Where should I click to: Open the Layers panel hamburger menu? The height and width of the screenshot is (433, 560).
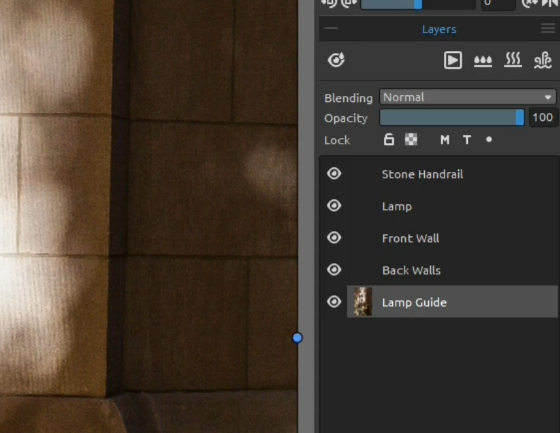pos(548,28)
